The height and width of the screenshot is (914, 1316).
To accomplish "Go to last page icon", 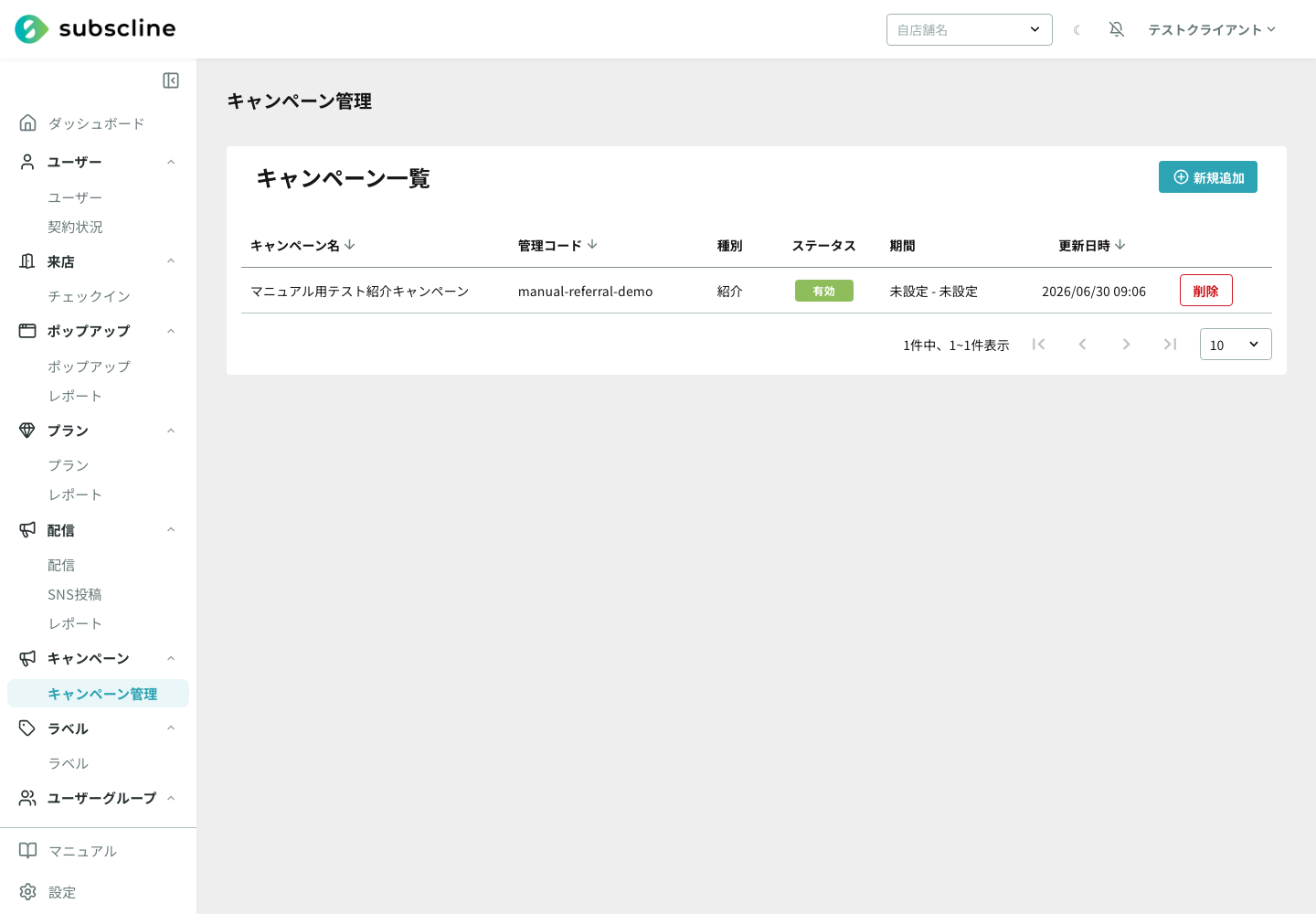I will click(x=1170, y=345).
